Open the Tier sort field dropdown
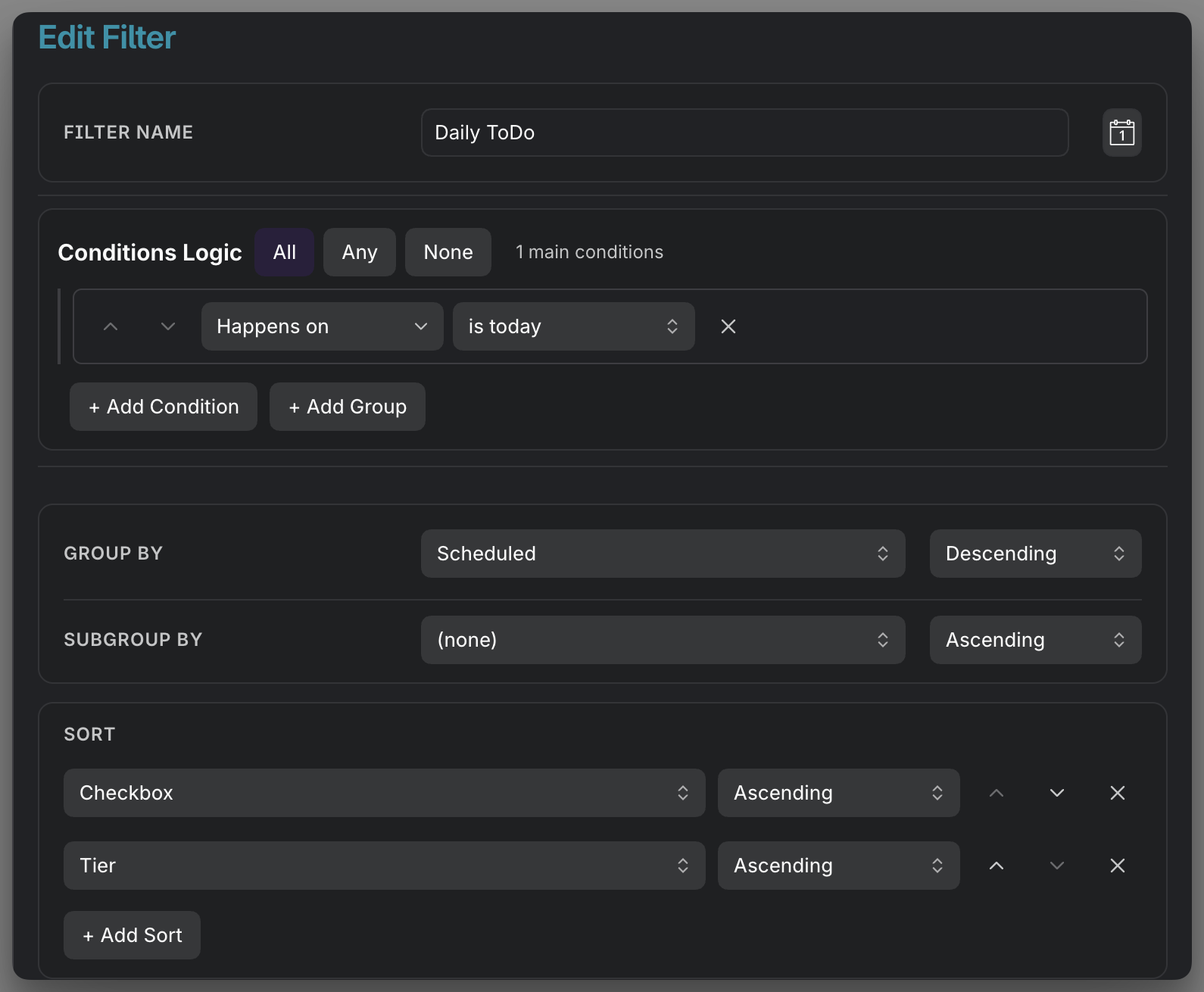 (x=385, y=866)
